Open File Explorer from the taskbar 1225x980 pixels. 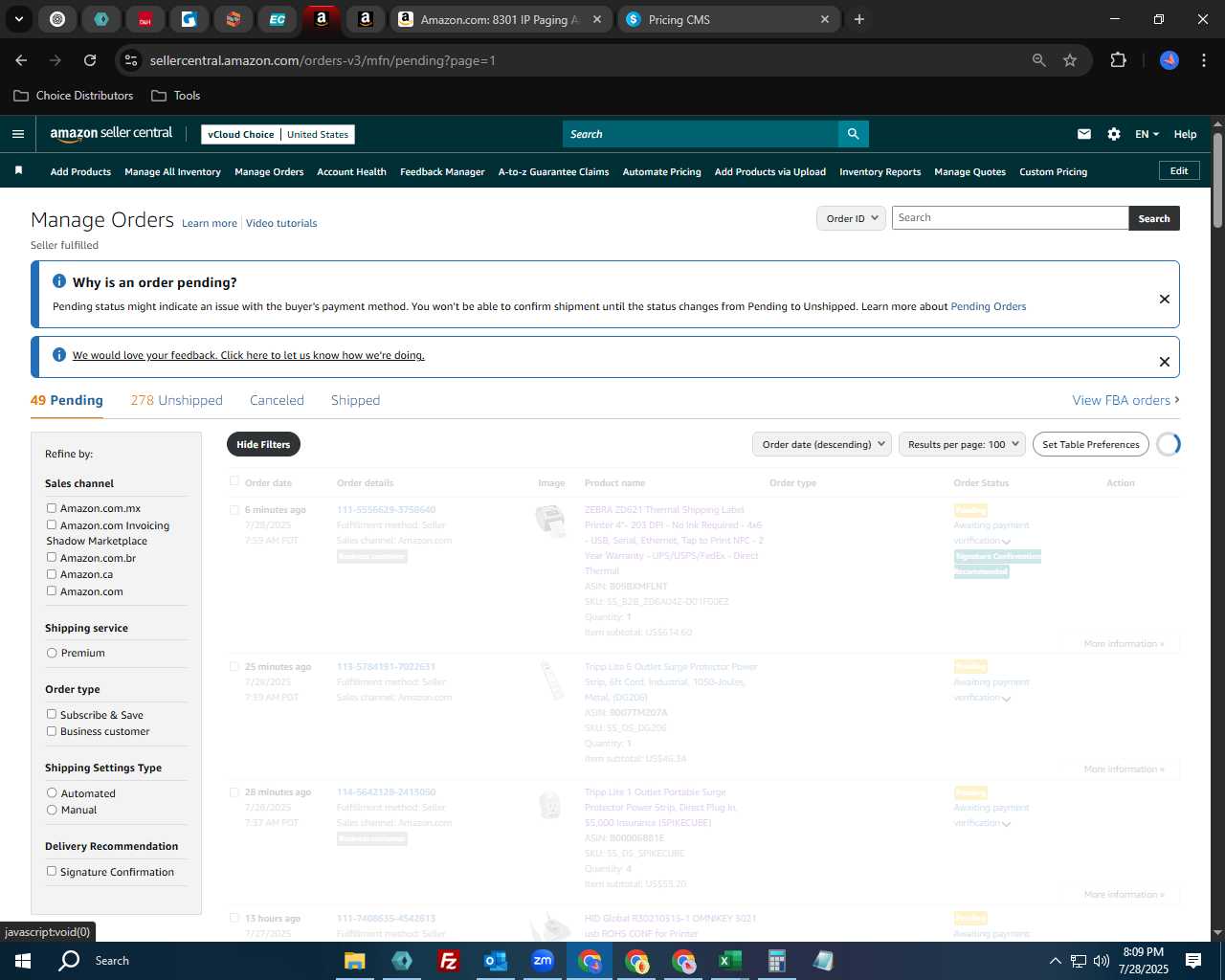pyautogui.click(x=355, y=961)
